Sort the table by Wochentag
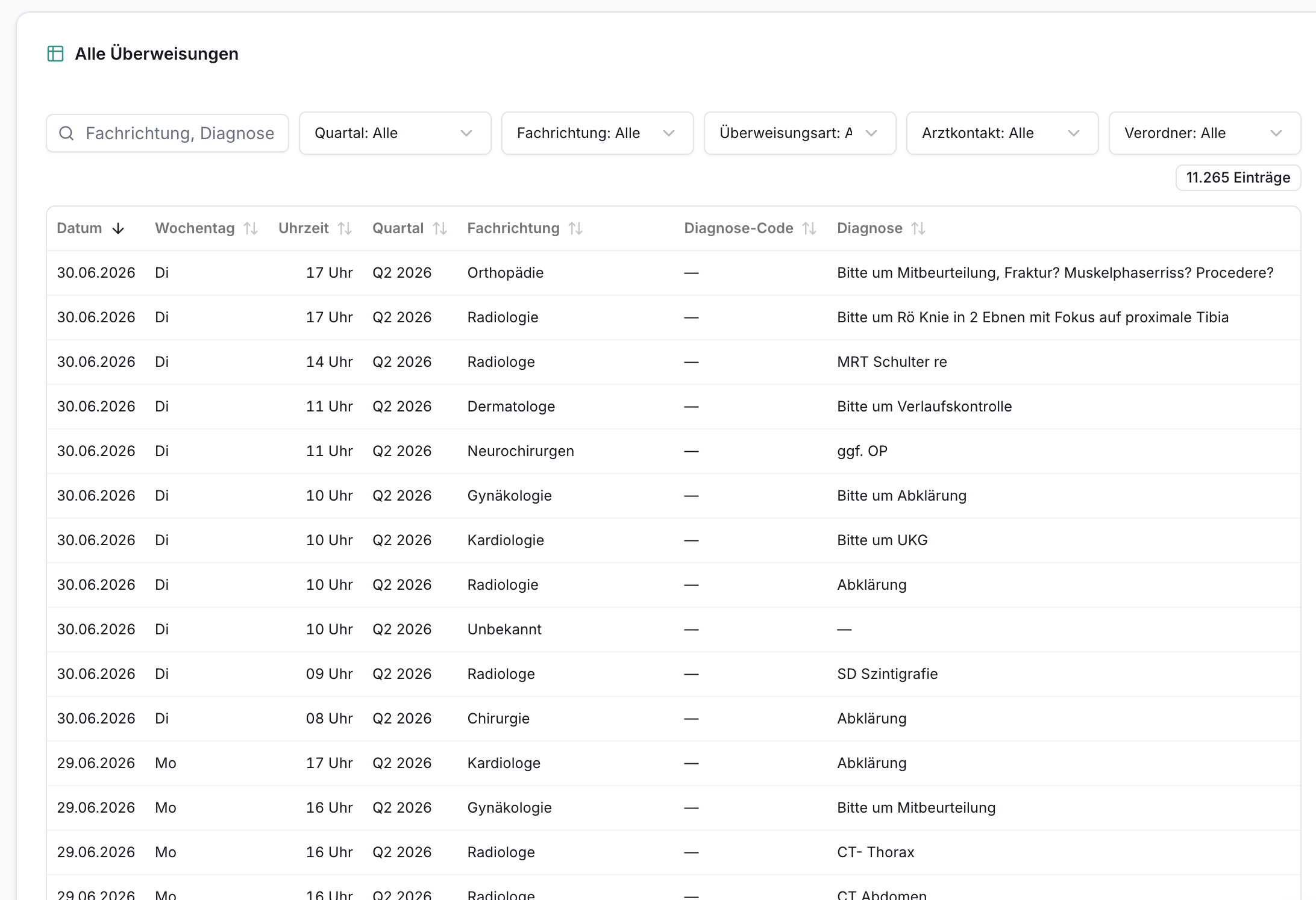This screenshot has height=900, width=1316. 251,228
